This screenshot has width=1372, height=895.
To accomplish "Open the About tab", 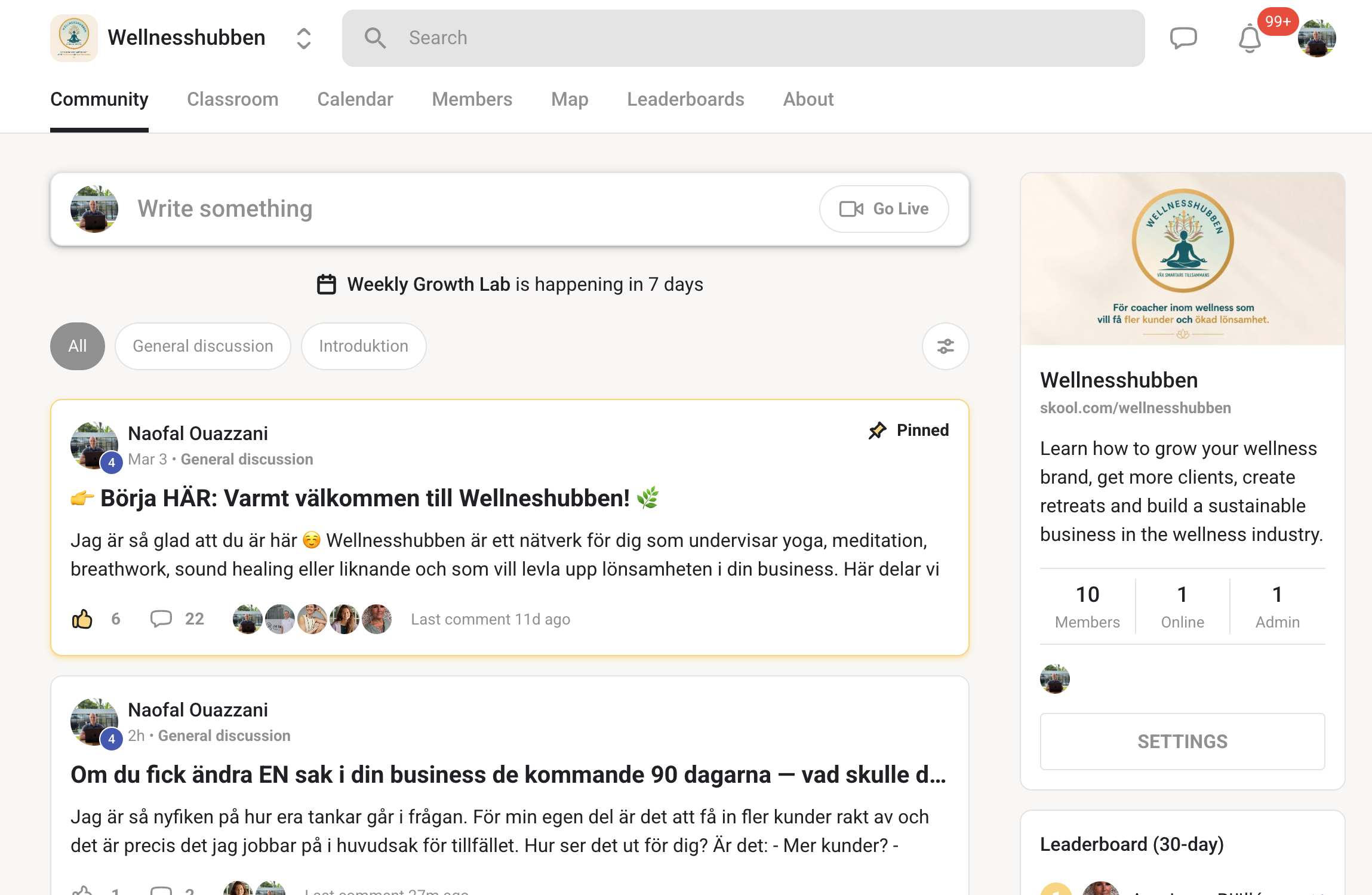I will tap(808, 99).
